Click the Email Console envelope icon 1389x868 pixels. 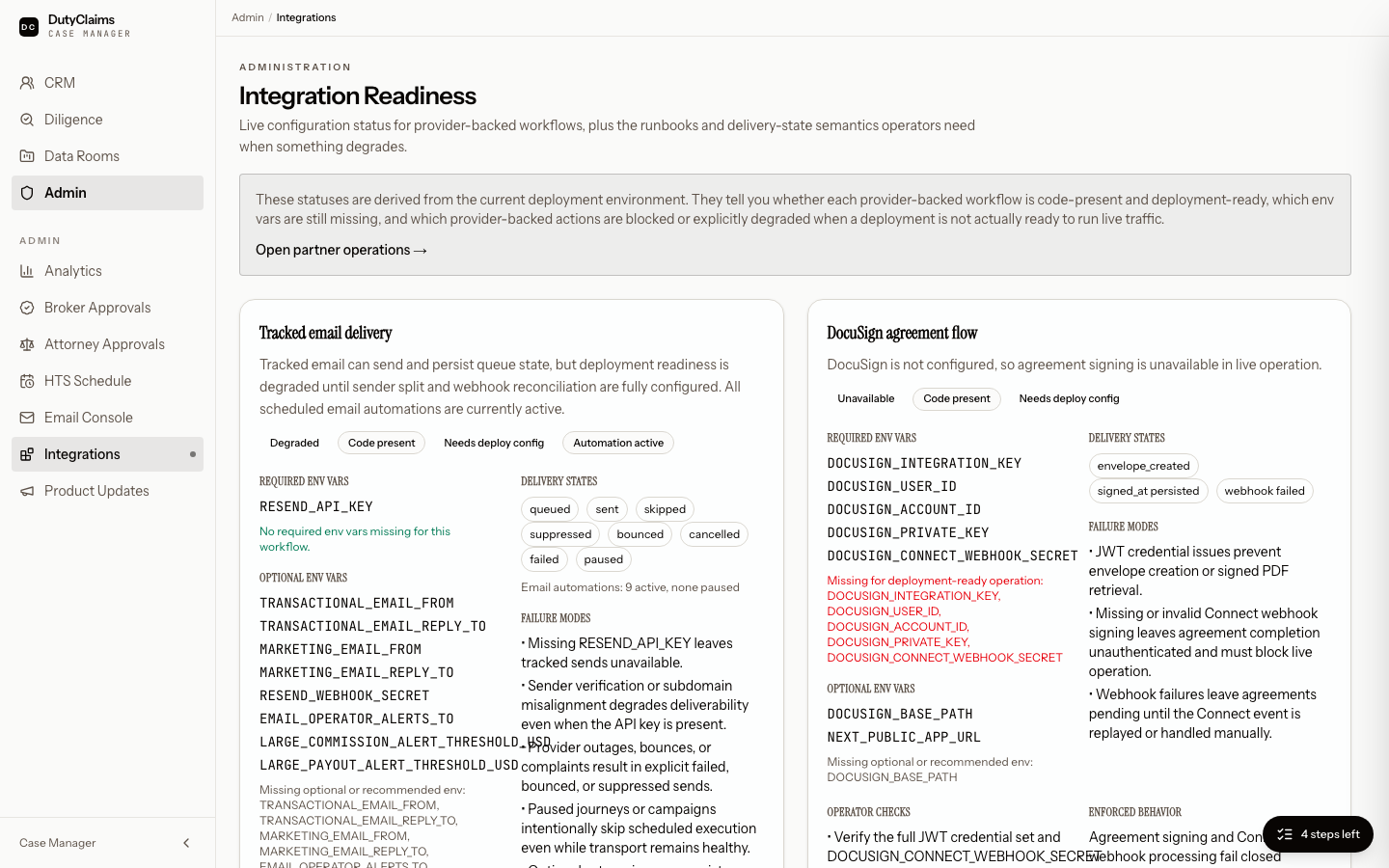(x=27, y=418)
